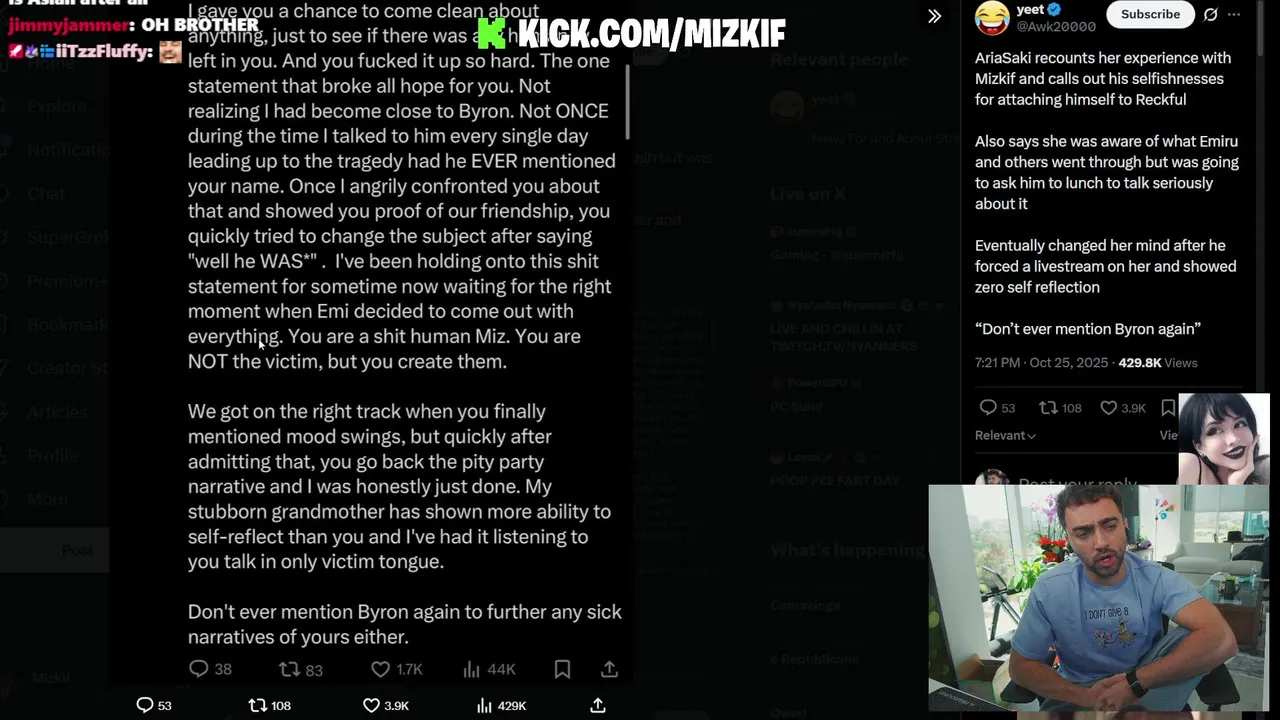View analytics of Aria's post showing 44K
Image resolution: width=1280 pixels, height=720 pixels.
pyautogui.click(x=472, y=669)
